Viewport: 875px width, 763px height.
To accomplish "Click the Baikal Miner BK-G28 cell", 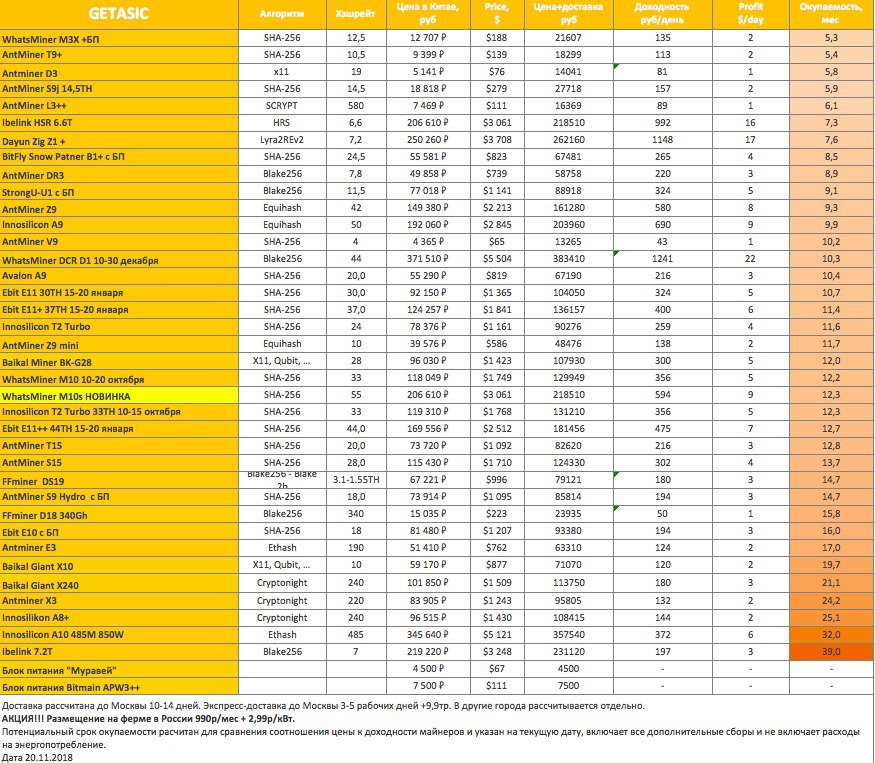I will [x=119, y=362].
